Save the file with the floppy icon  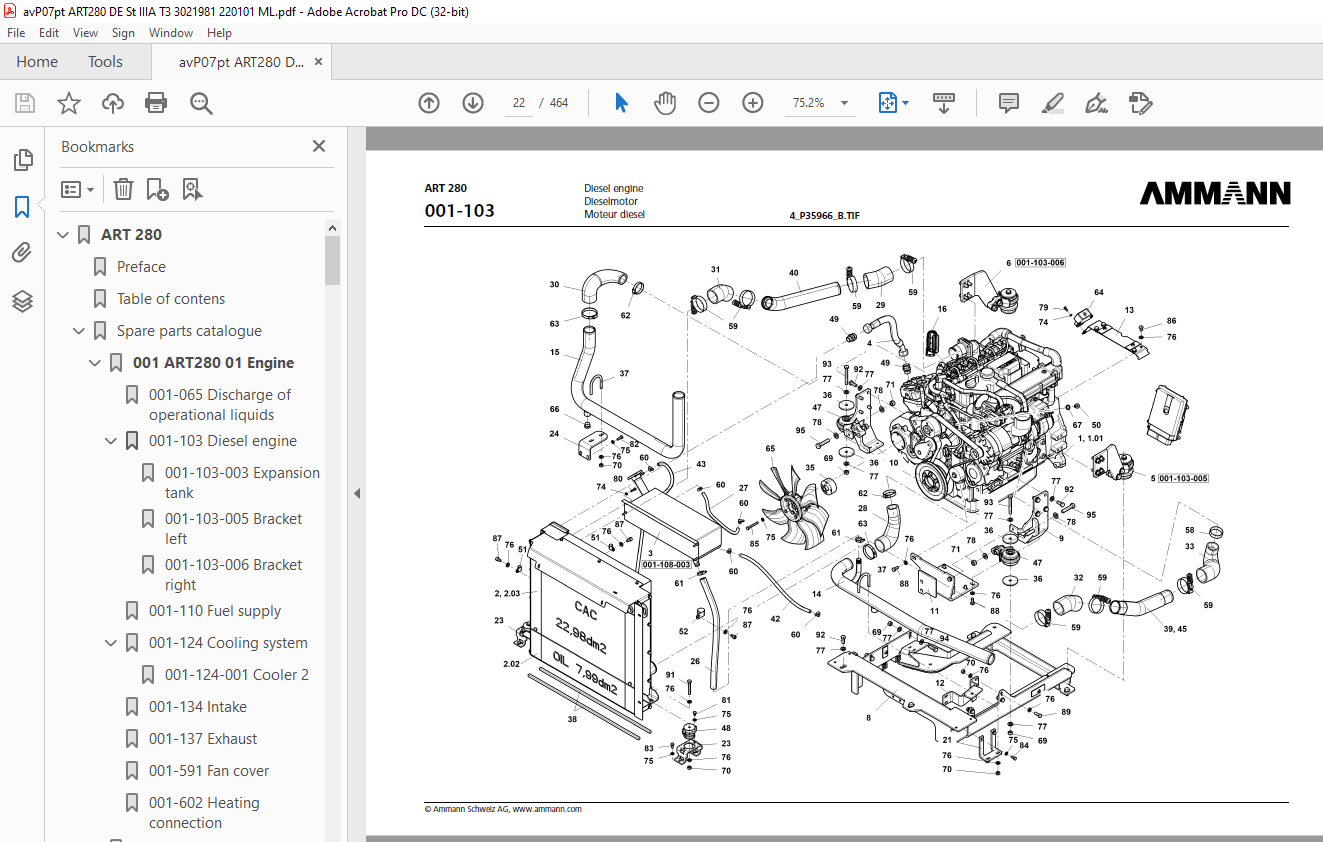click(x=25, y=103)
